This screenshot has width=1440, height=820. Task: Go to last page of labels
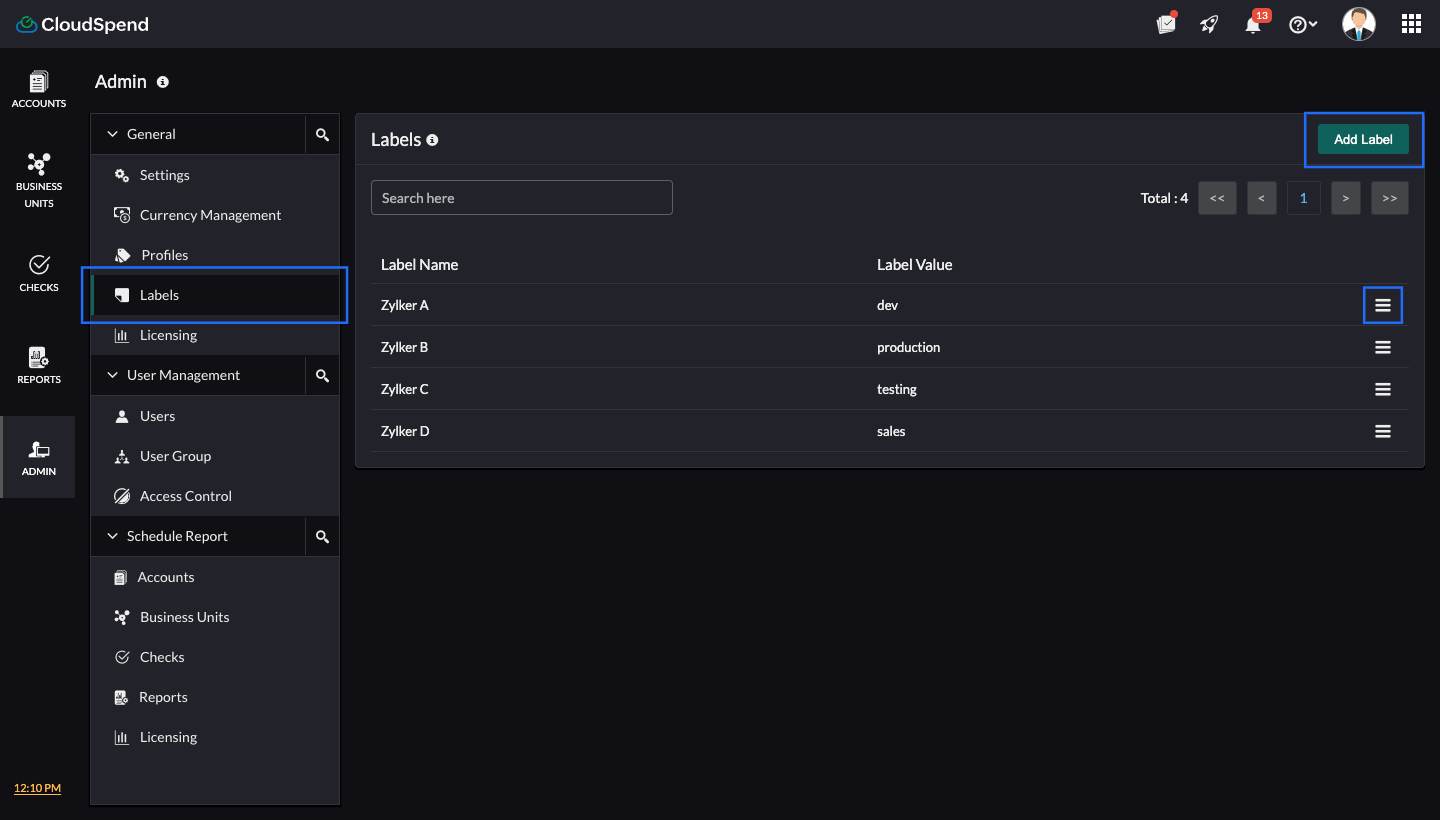click(x=1389, y=198)
